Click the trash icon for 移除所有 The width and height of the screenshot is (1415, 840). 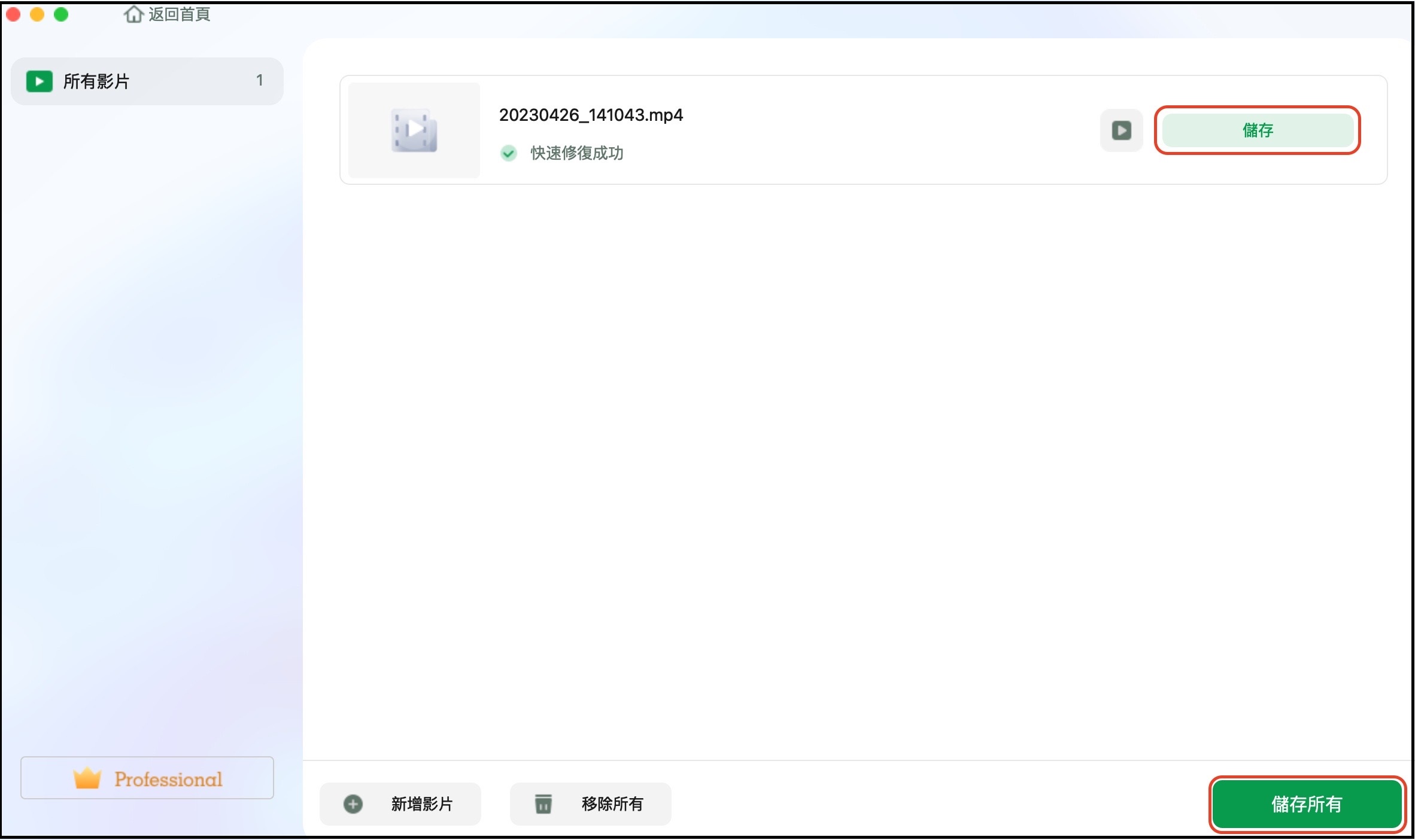pos(543,804)
